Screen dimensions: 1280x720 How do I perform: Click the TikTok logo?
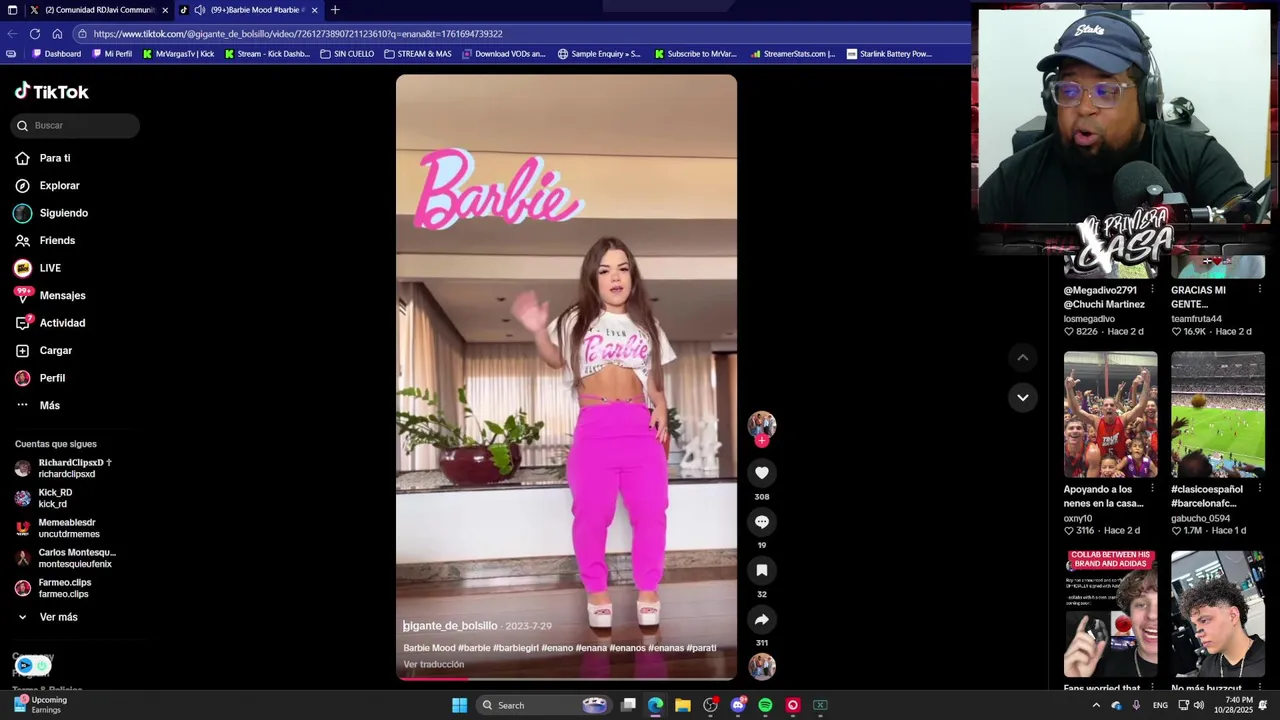point(52,91)
